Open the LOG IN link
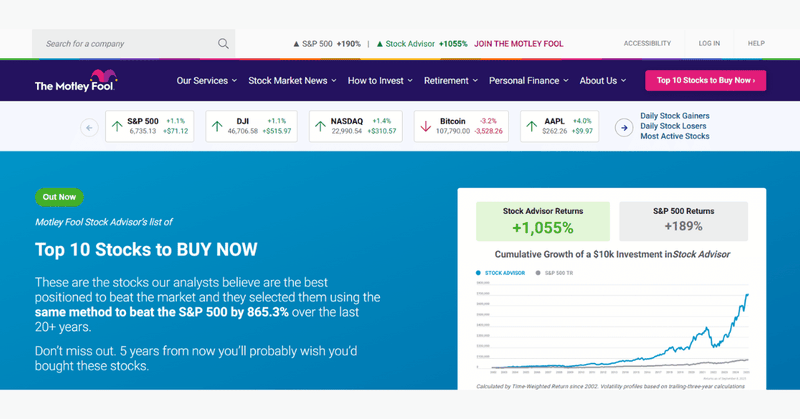Viewport: 800px width, 419px height. (709, 43)
